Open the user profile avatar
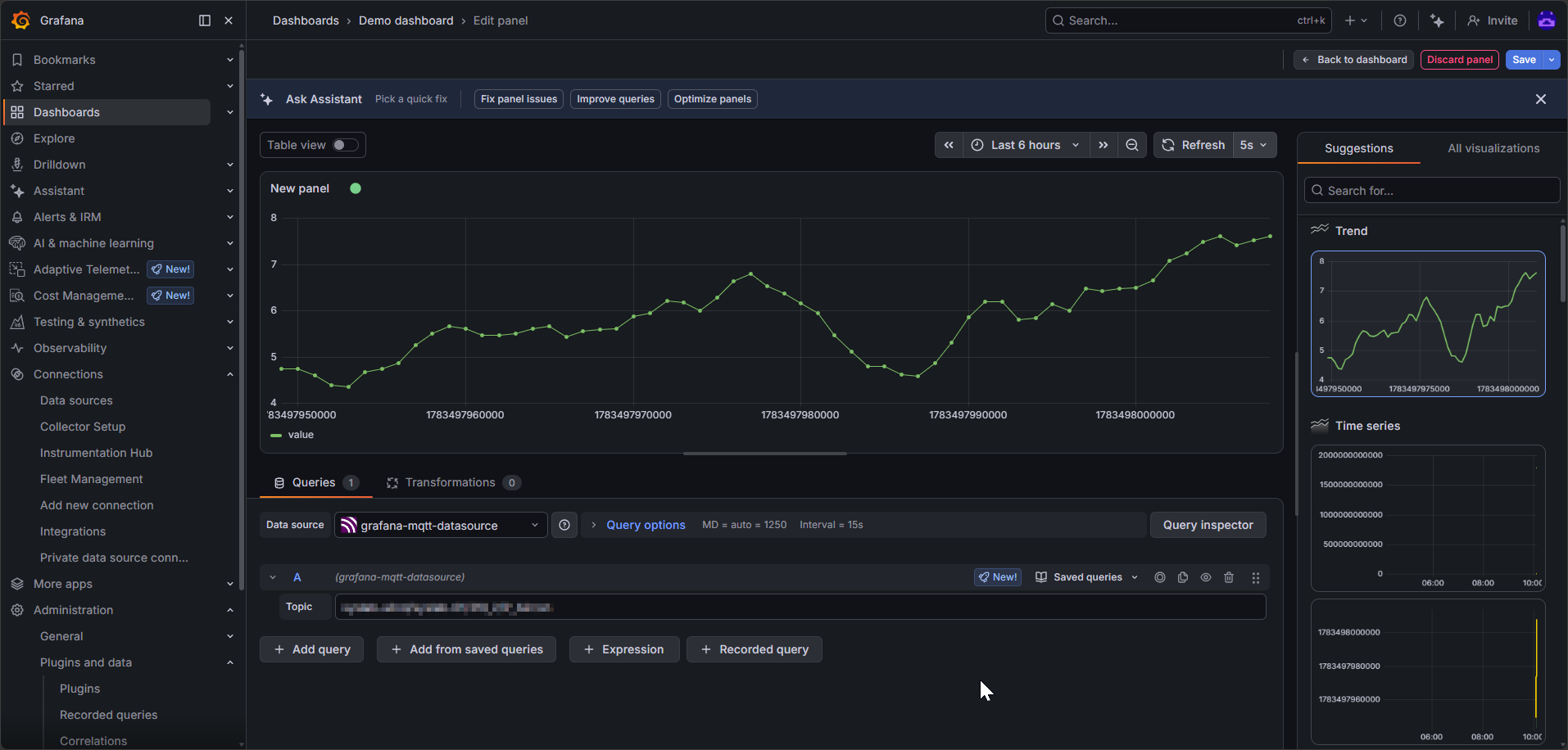 tap(1547, 20)
